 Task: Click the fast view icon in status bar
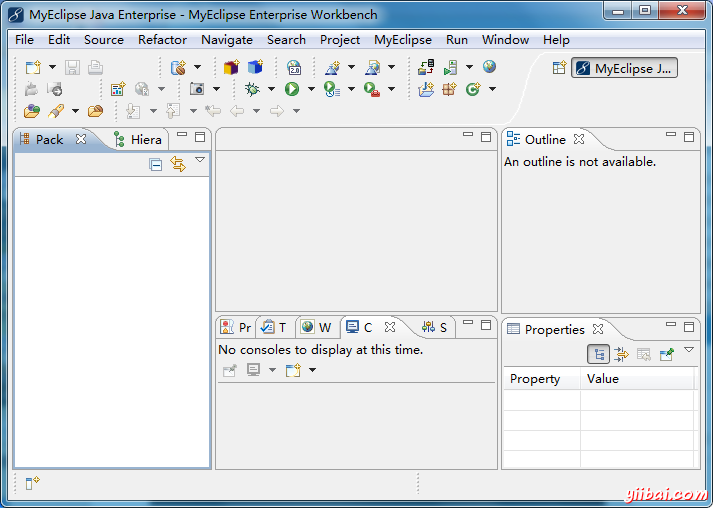[32, 483]
